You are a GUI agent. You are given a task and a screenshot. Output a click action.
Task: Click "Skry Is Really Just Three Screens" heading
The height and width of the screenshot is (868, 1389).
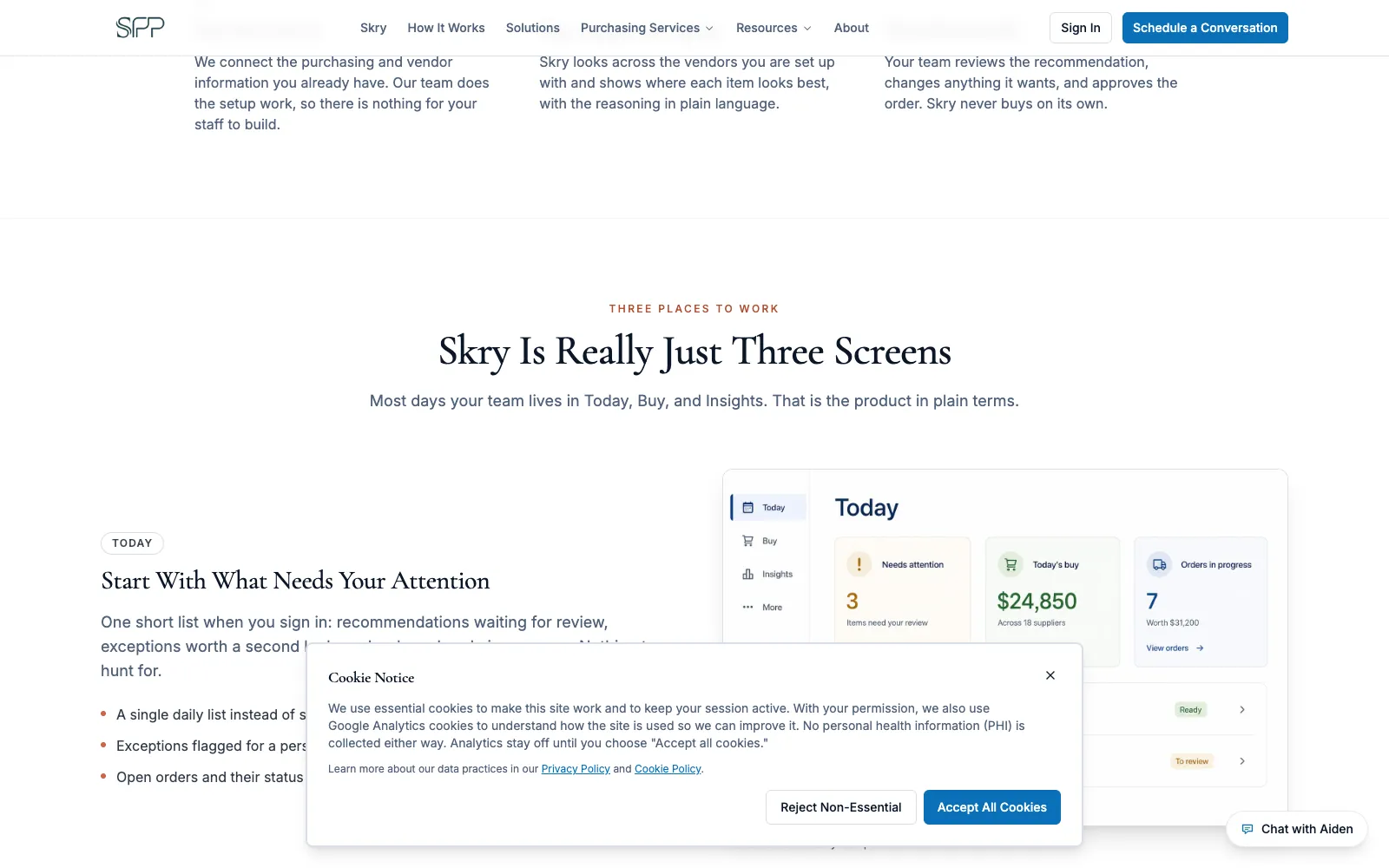(x=694, y=352)
